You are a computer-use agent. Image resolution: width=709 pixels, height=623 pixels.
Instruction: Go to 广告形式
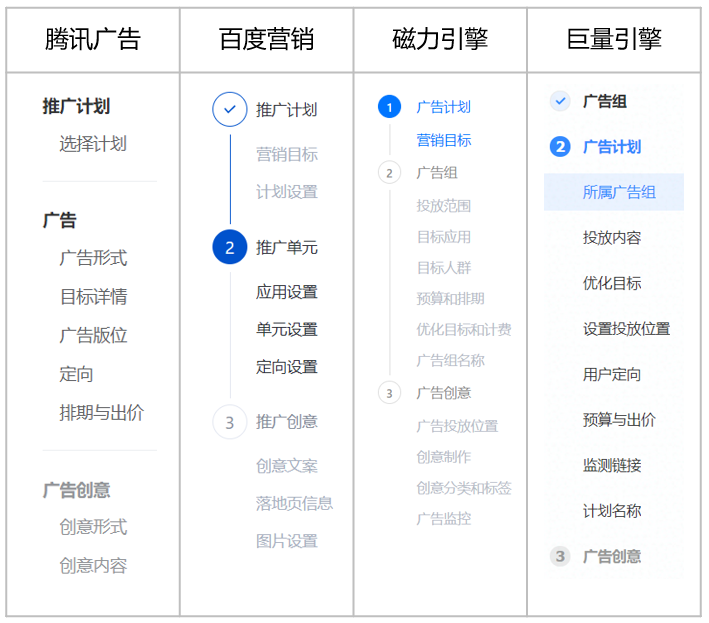coord(93,258)
